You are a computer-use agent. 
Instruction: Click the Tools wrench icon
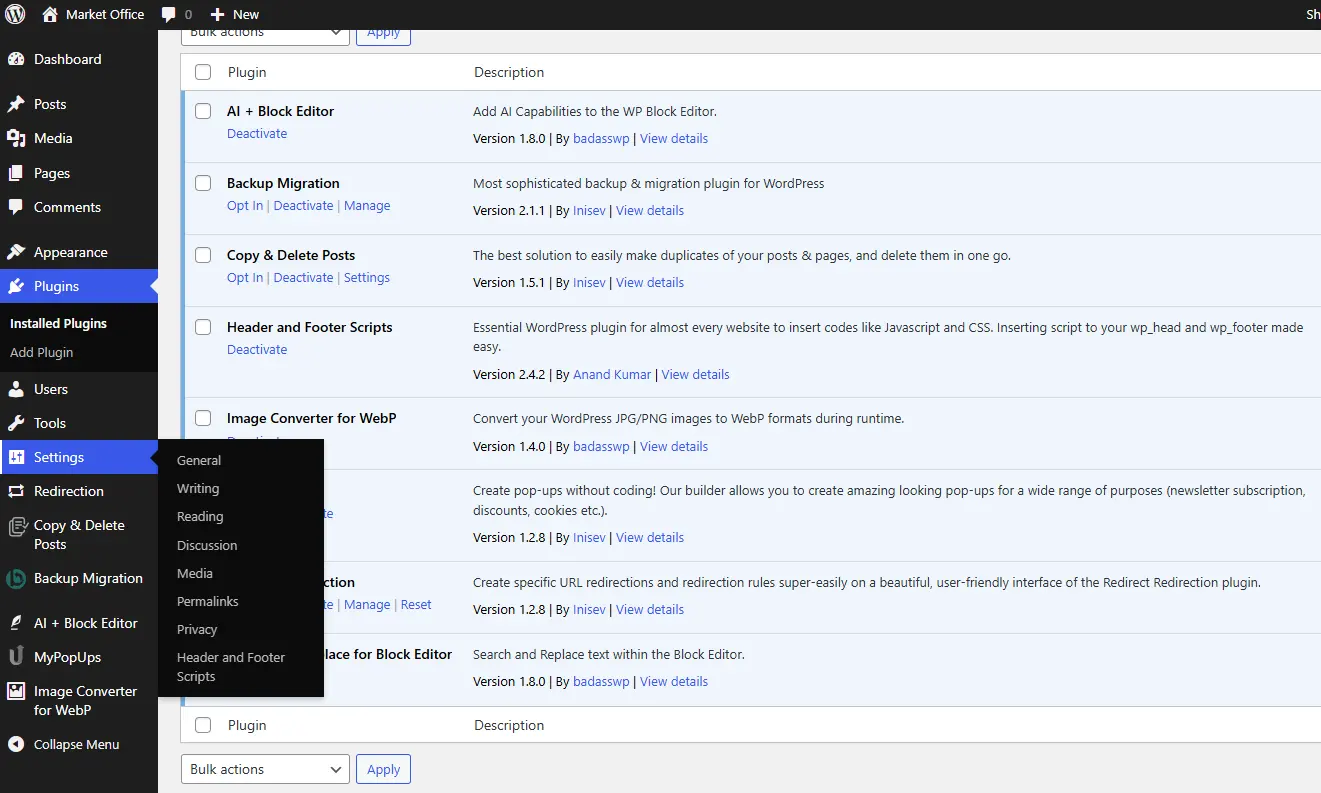click(16, 423)
